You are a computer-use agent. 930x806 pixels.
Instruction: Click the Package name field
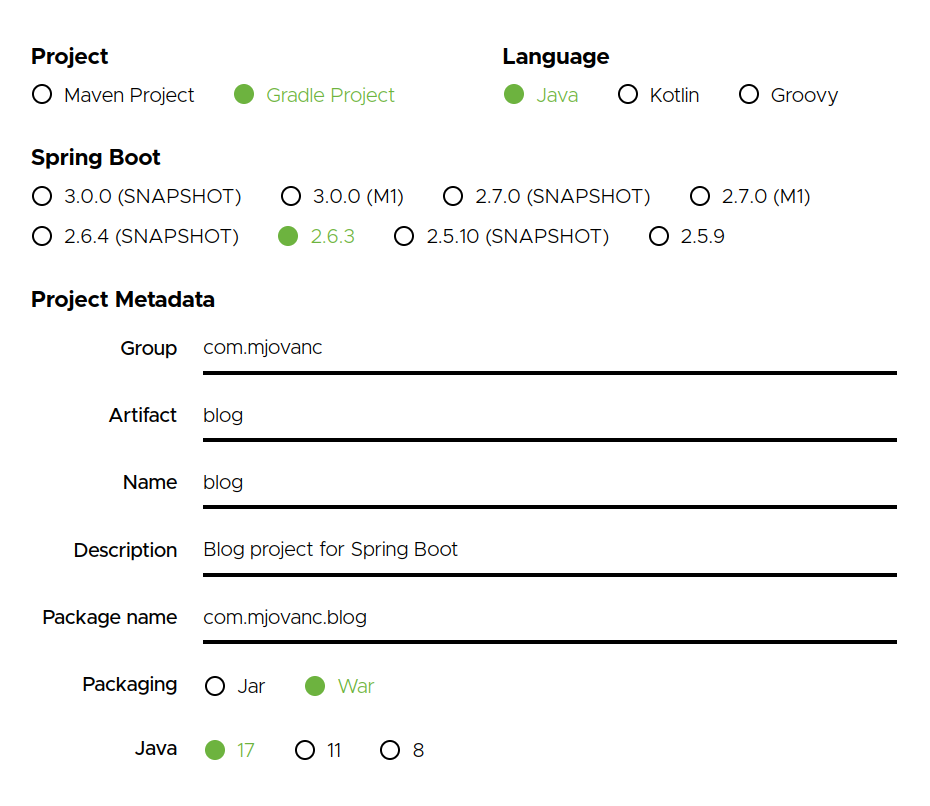point(548,618)
